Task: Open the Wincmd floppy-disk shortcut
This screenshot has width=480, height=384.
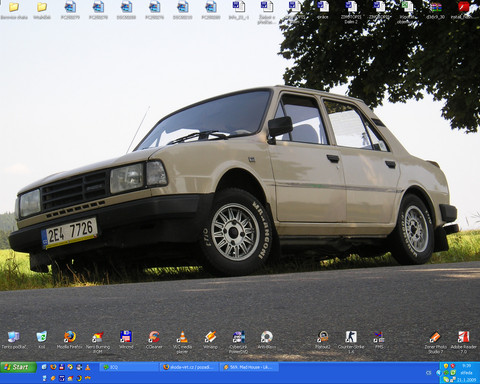Action: (x=126, y=340)
